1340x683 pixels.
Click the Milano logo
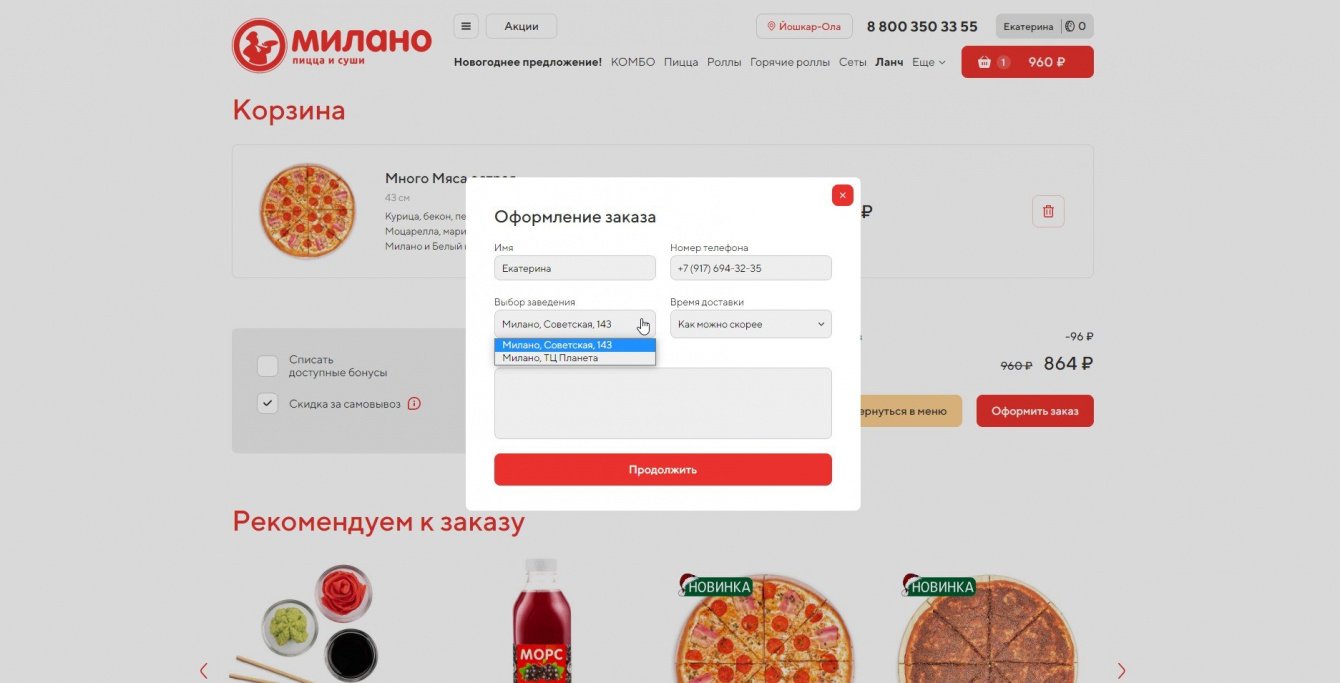click(x=332, y=45)
